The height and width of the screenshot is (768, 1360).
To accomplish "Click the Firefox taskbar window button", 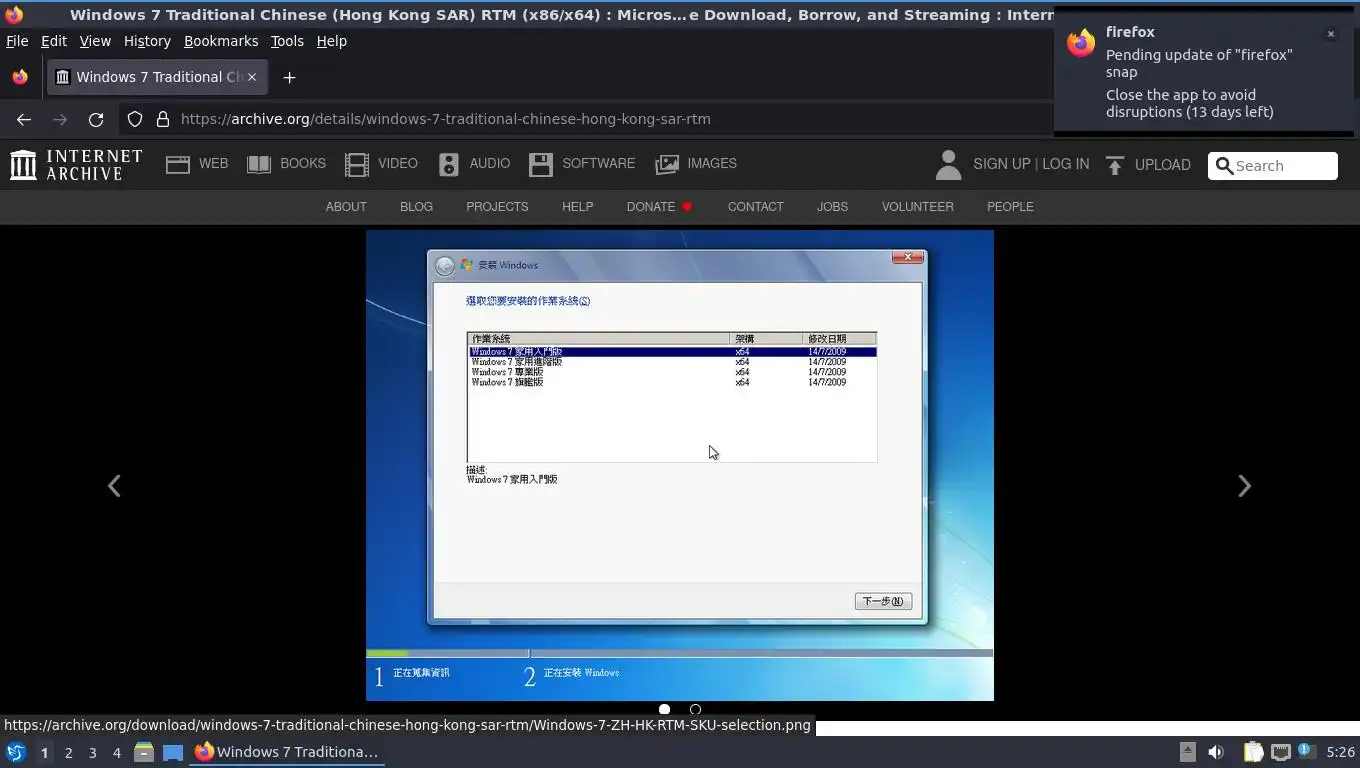I will (287, 752).
